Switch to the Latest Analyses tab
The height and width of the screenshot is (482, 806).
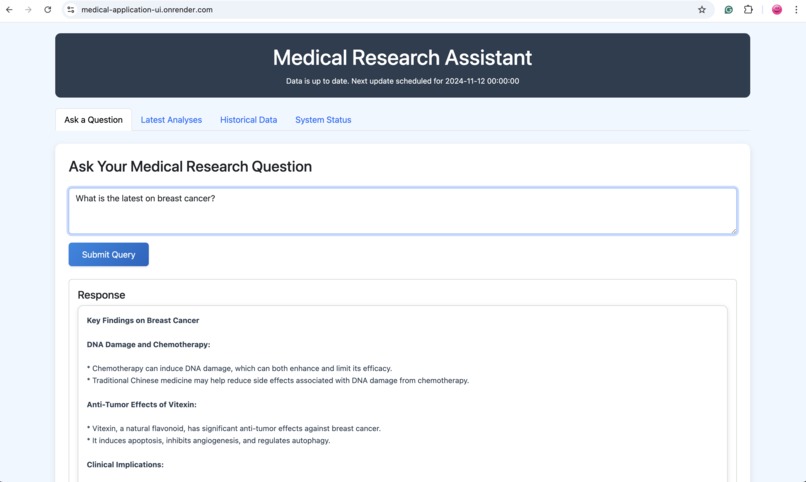click(171, 120)
